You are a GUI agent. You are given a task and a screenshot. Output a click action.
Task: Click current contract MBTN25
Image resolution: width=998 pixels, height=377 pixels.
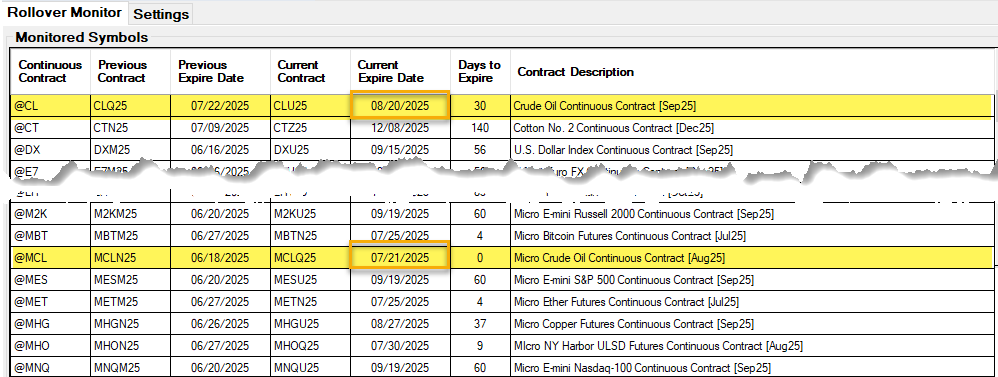[311, 236]
